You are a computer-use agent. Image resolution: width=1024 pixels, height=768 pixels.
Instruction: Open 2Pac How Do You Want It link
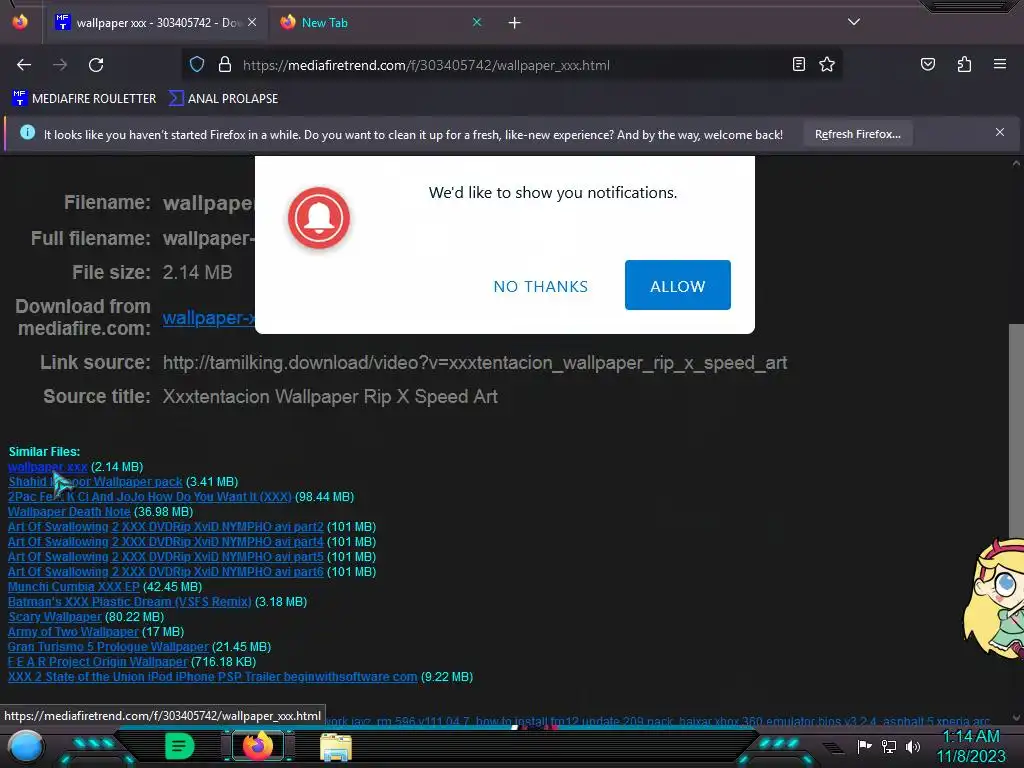coord(150,497)
